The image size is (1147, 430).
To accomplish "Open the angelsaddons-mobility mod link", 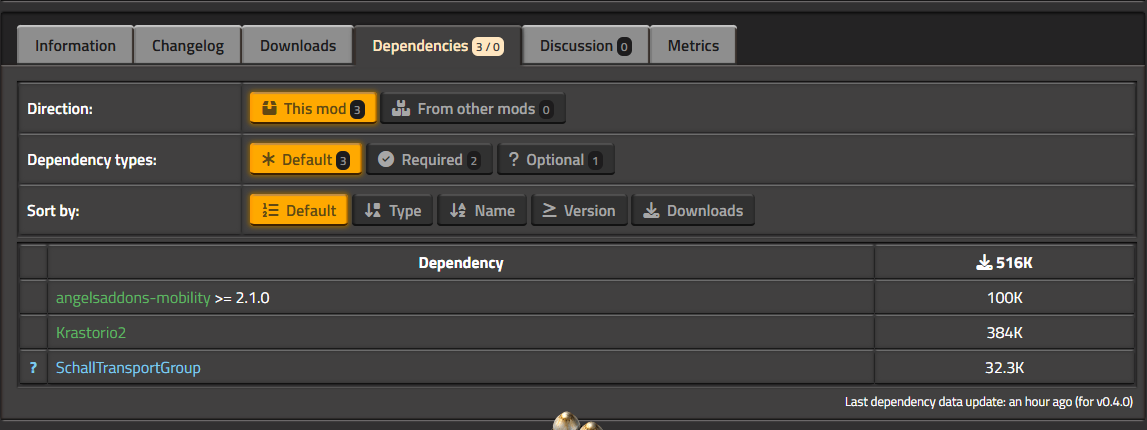I will (x=133, y=298).
